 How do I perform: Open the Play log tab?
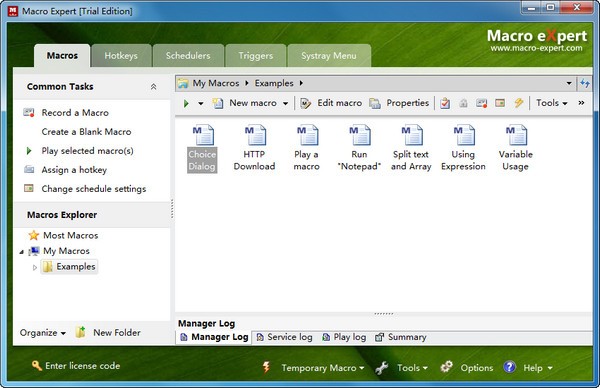344,337
